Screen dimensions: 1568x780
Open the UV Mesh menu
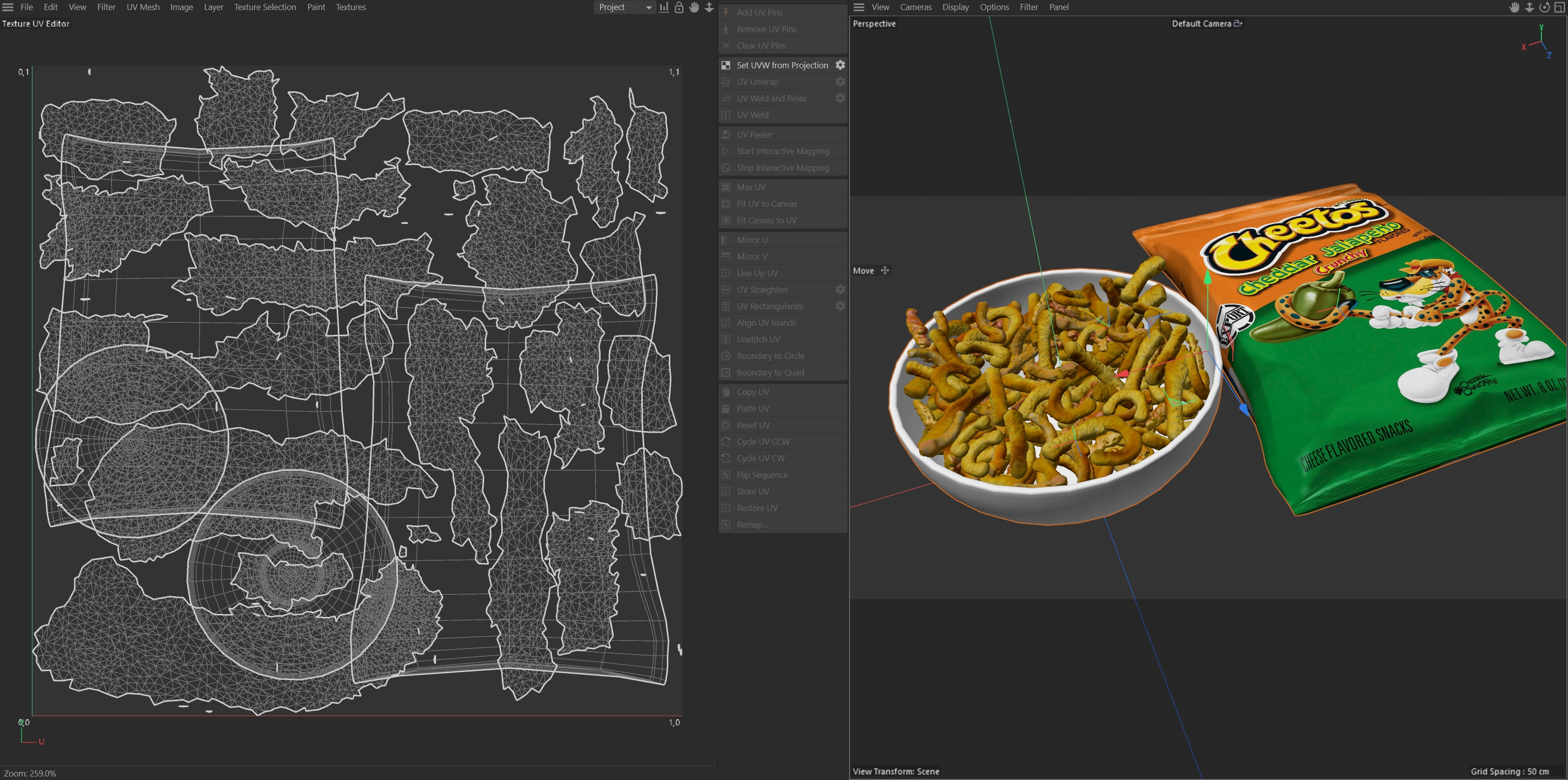[143, 8]
